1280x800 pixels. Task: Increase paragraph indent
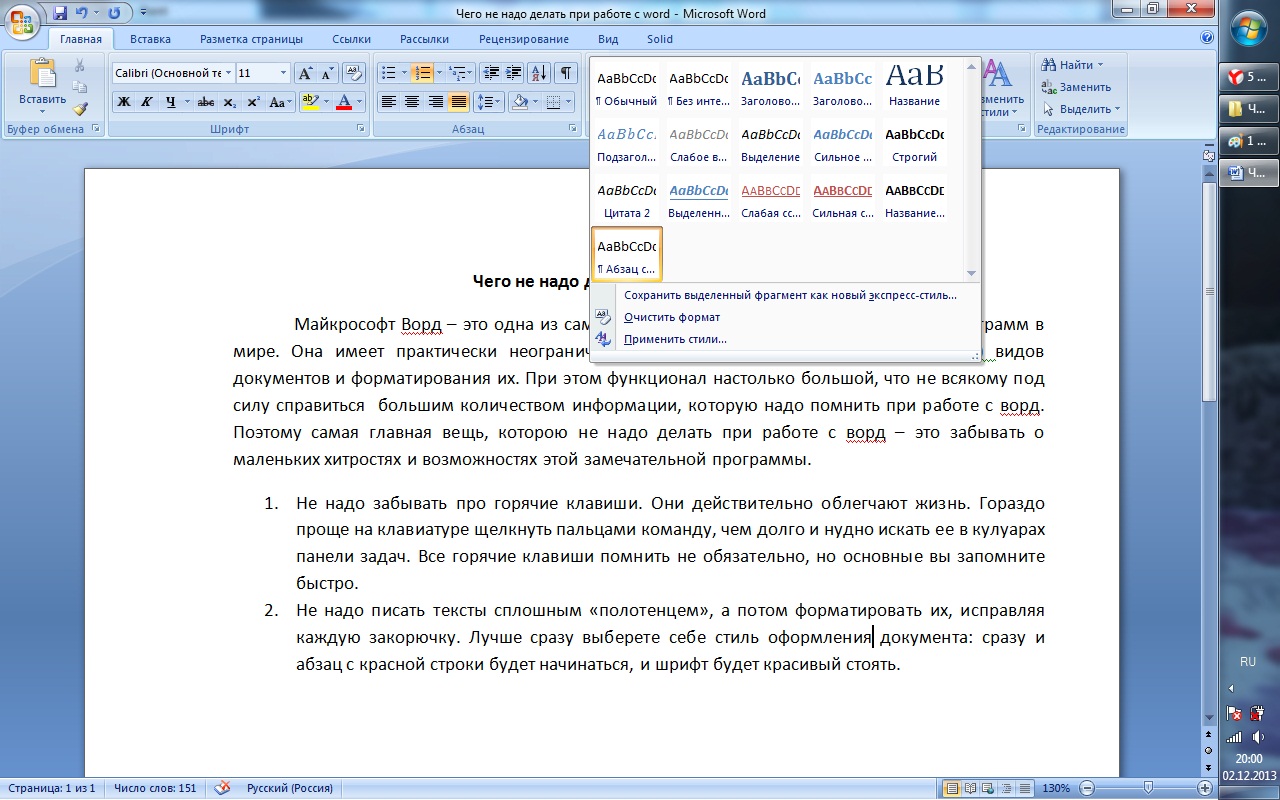(513, 73)
